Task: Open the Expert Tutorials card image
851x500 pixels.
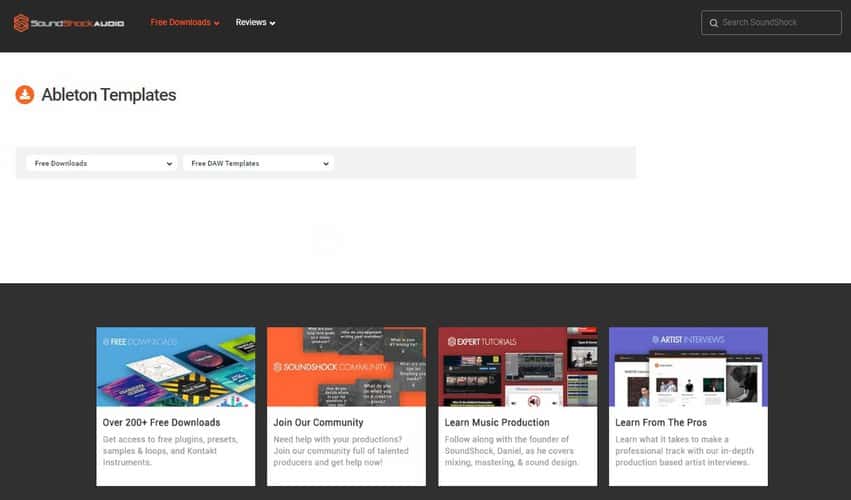Action: click(518, 366)
